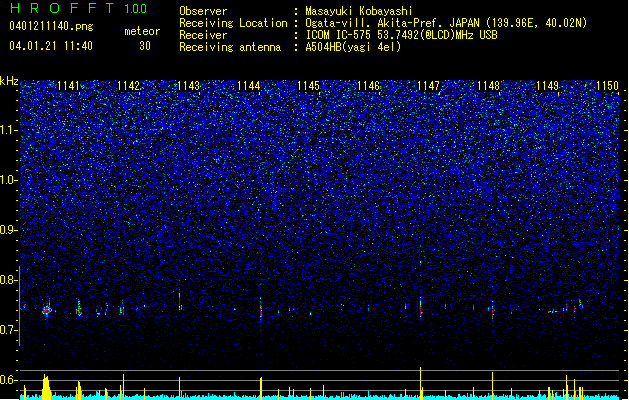Viewport: 629px width, 400px height.
Task: Click the 1149 time marker
Action: [x=548, y=86]
